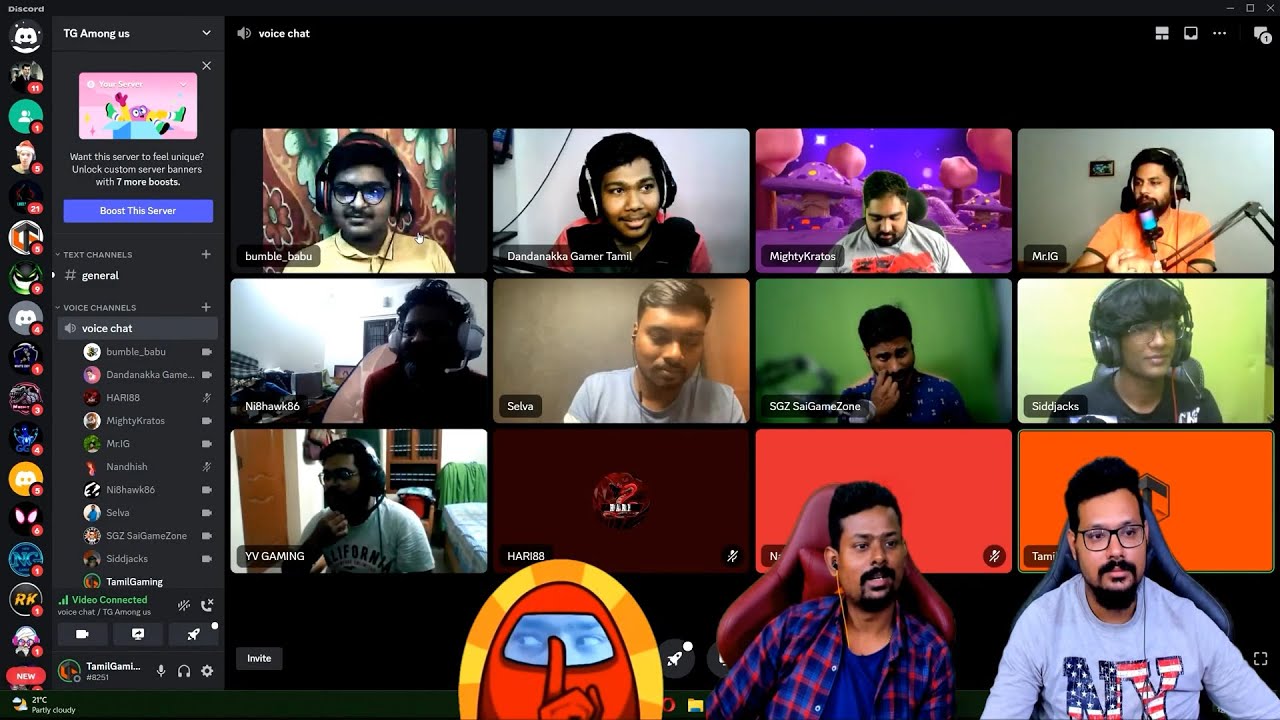The width and height of the screenshot is (1280, 720).
Task: Select MightyKratos in voice member list
Action: [x=148, y=421]
